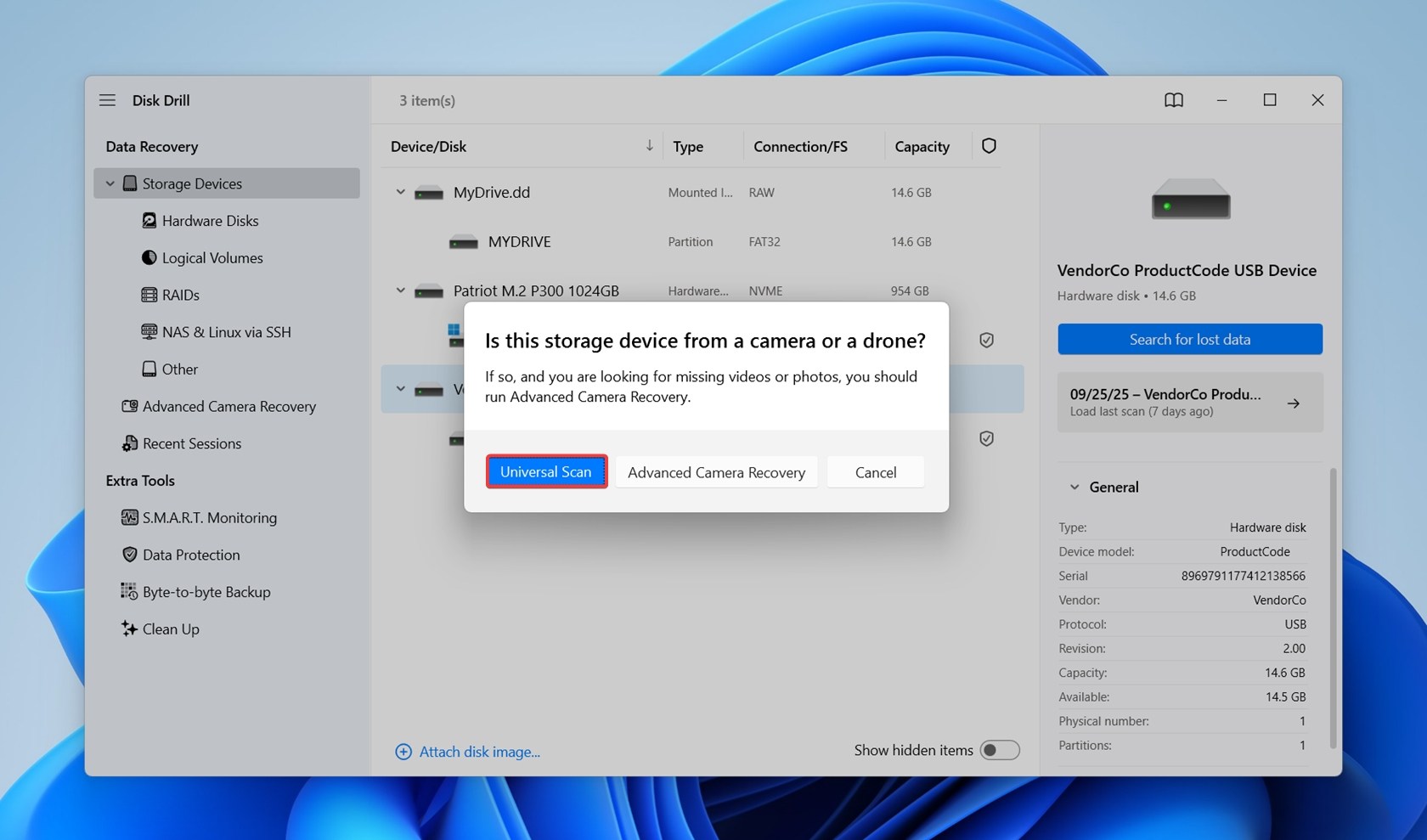The width and height of the screenshot is (1427, 840).
Task: Open Recent Sessions in sidebar
Action: (191, 443)
